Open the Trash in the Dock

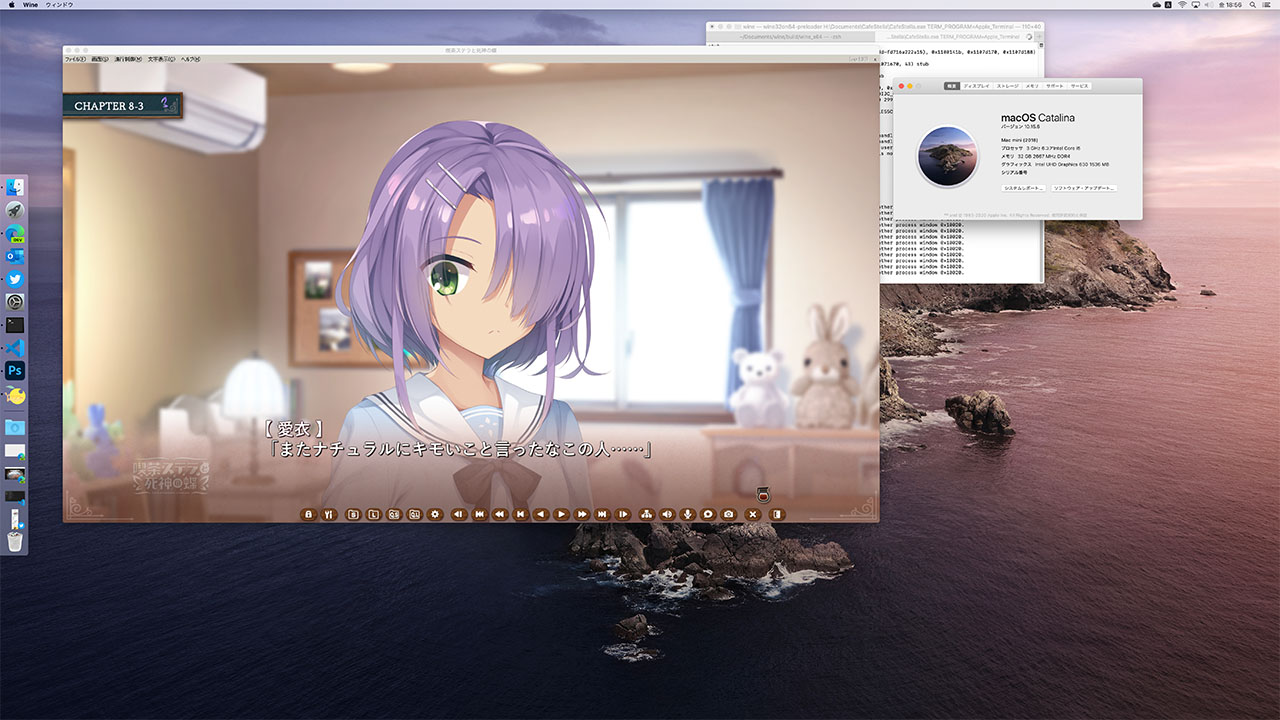pos(15,542)
